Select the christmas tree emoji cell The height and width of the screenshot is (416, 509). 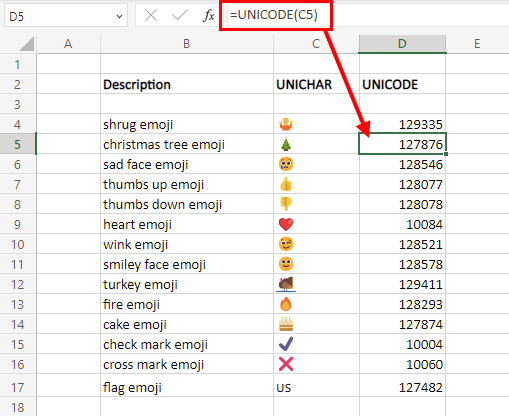click(x=316, y=144)
